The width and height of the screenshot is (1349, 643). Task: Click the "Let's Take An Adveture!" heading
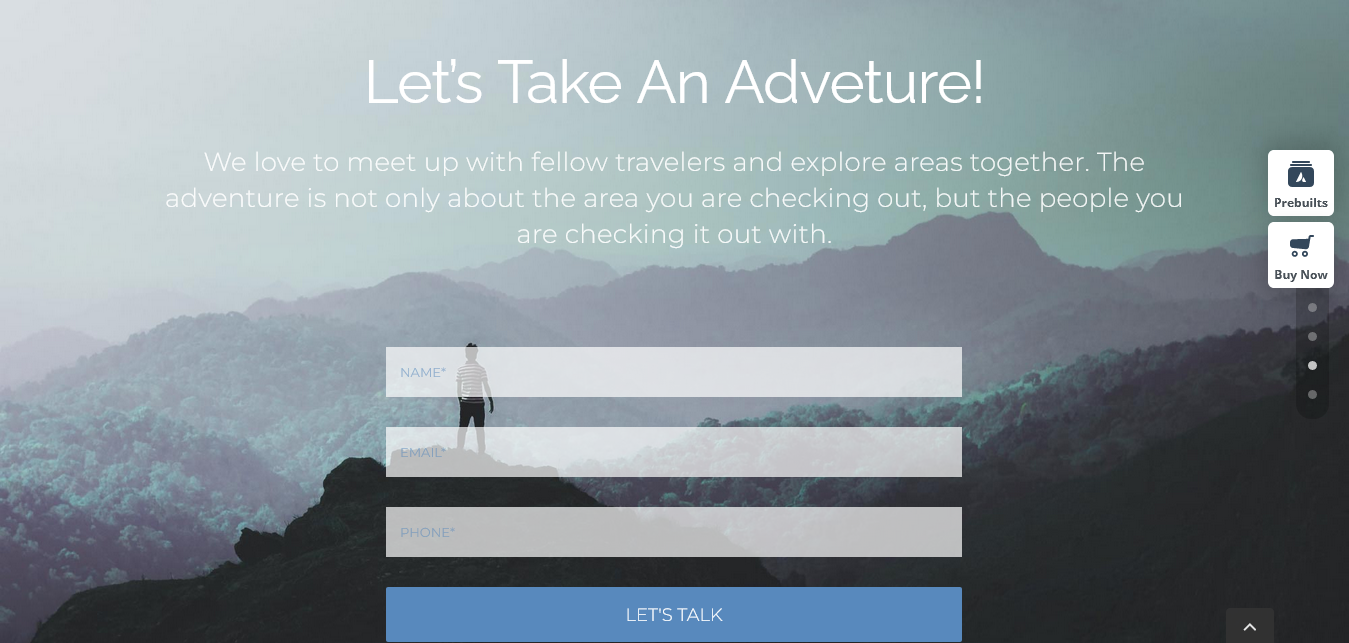[x=674, y=82]
